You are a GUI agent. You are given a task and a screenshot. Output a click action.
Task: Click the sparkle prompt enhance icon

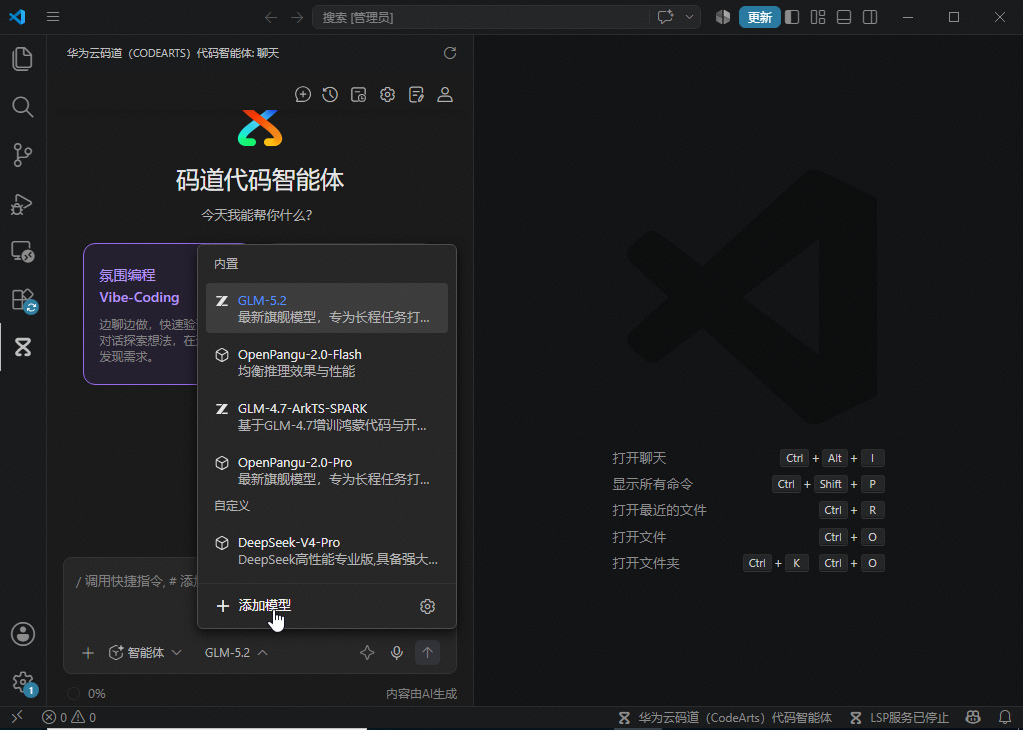click(367, 652)
